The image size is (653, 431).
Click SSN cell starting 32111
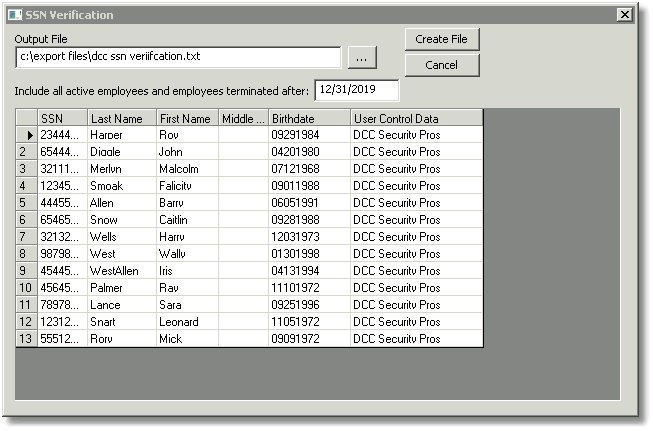tap(62, 169)
